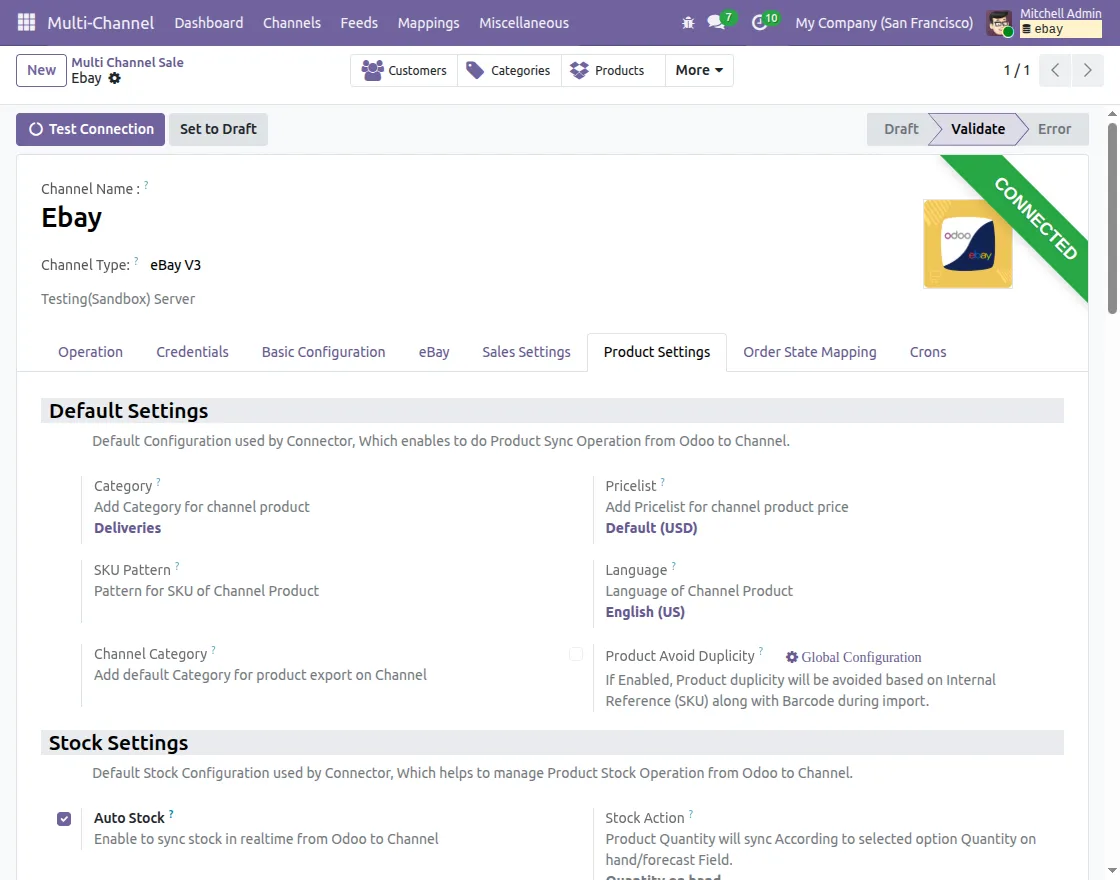Viewport: 1120px width, 880px height.
Task: Open the Miscellaneous menu
Action: coord(524,23)
